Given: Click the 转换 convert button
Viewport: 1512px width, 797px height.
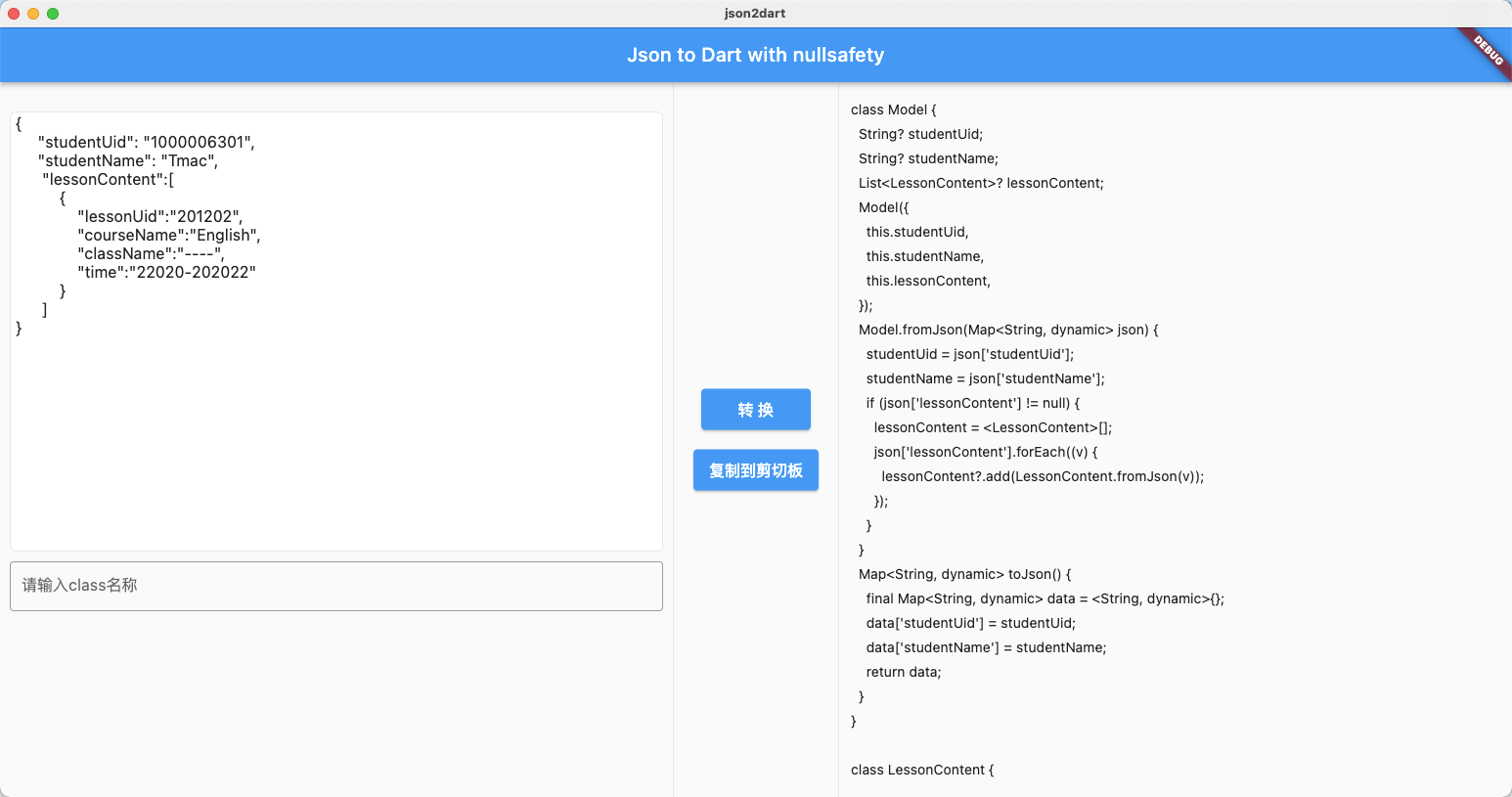Looking at the screenshot, I should [755, 409].
